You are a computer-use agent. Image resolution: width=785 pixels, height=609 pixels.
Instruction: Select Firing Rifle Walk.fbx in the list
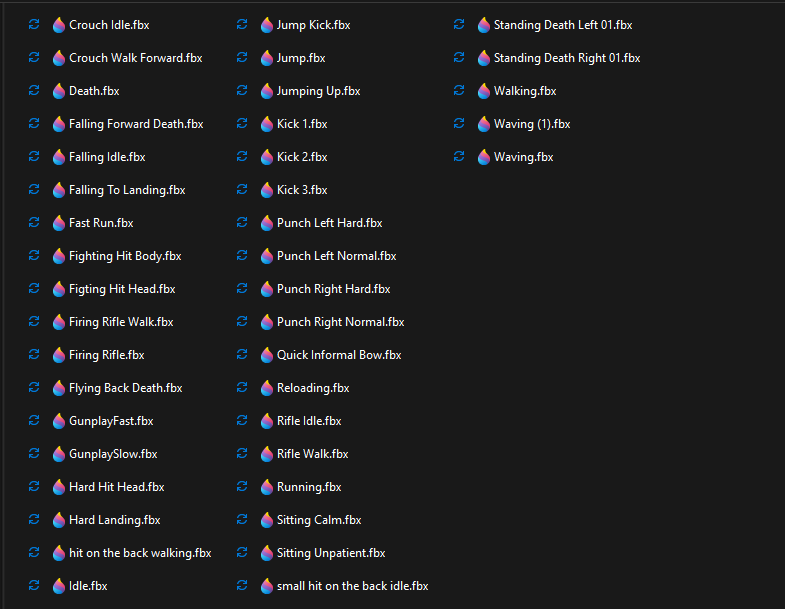[121, 322]
